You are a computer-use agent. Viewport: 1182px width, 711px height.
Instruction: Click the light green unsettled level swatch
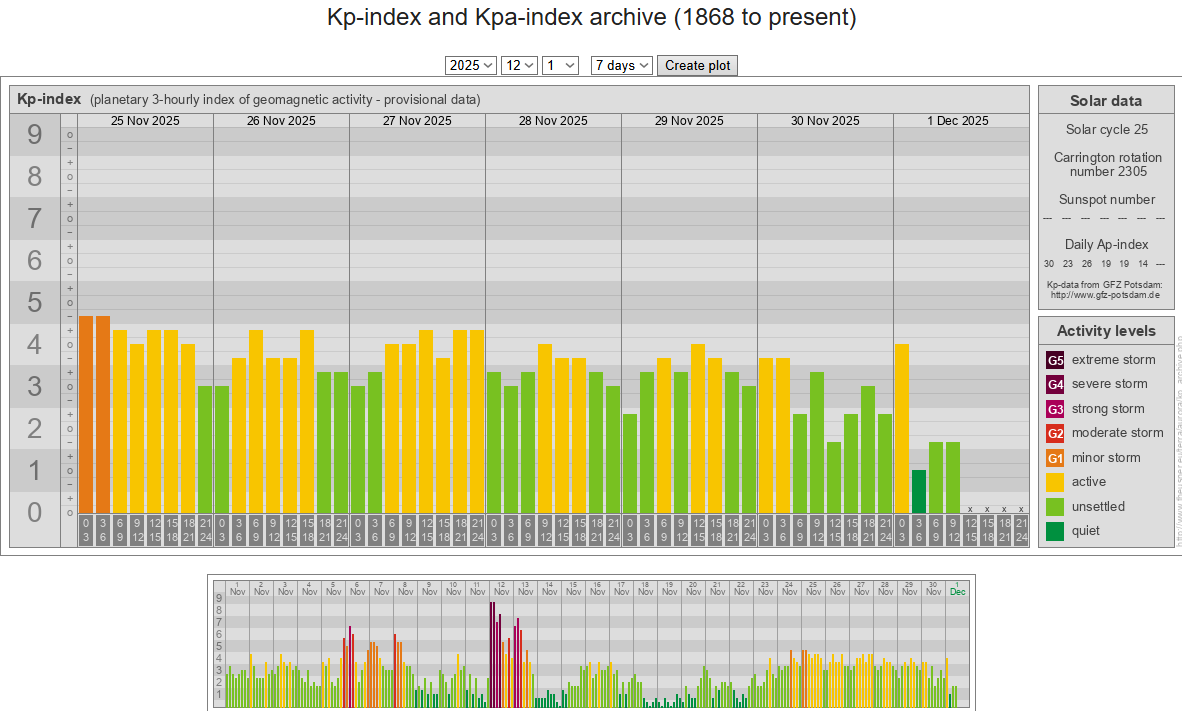click(1055, 507)
